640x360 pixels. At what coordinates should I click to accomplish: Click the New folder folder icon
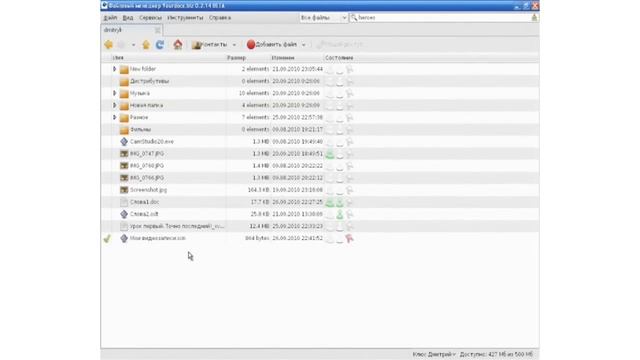[x=124, y=69]
